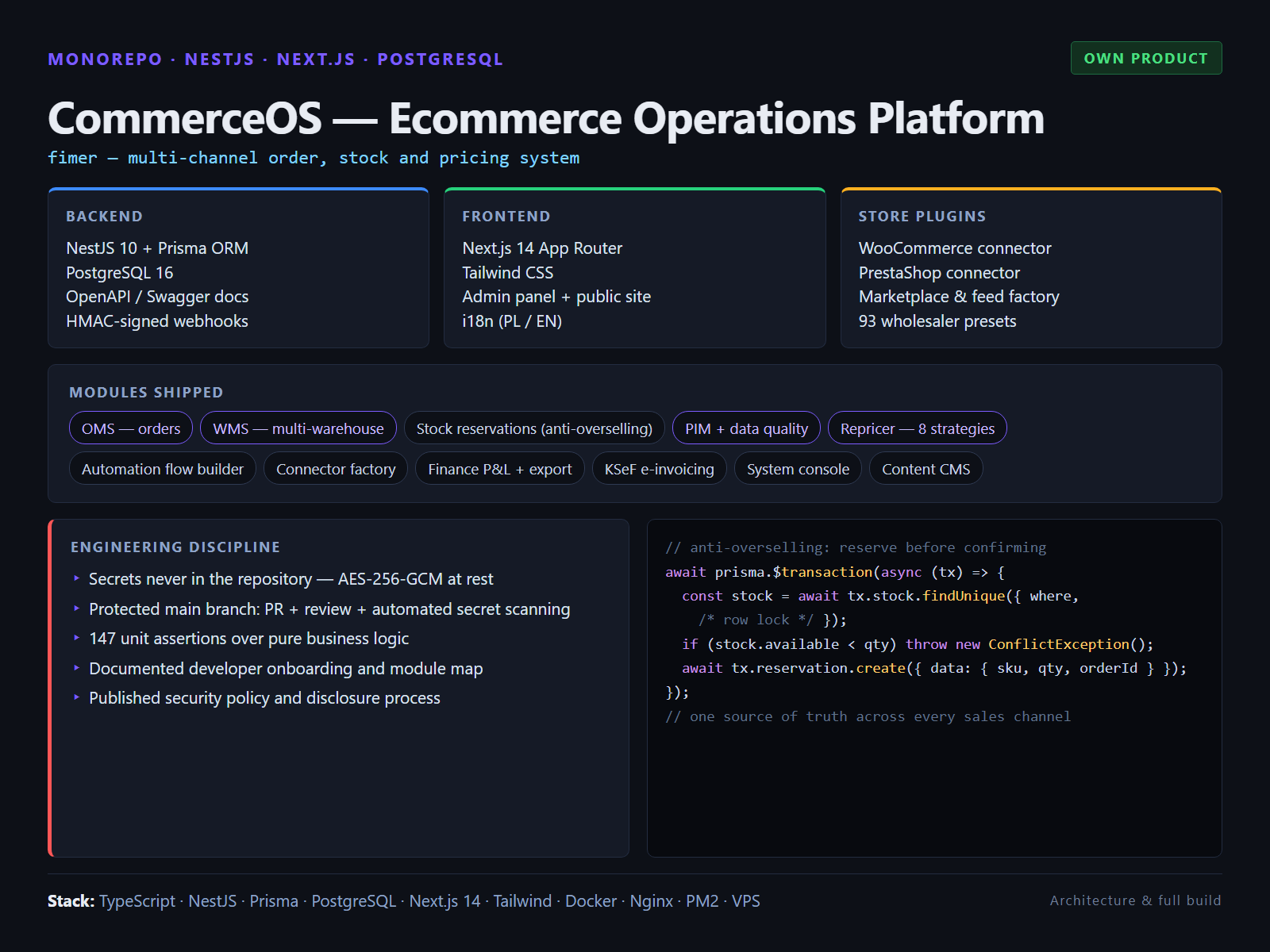The width and height of the screenshot is (1270, 952).
Task: Click the code line starting "await prisma.$transaction"
Action: [835, 572]
